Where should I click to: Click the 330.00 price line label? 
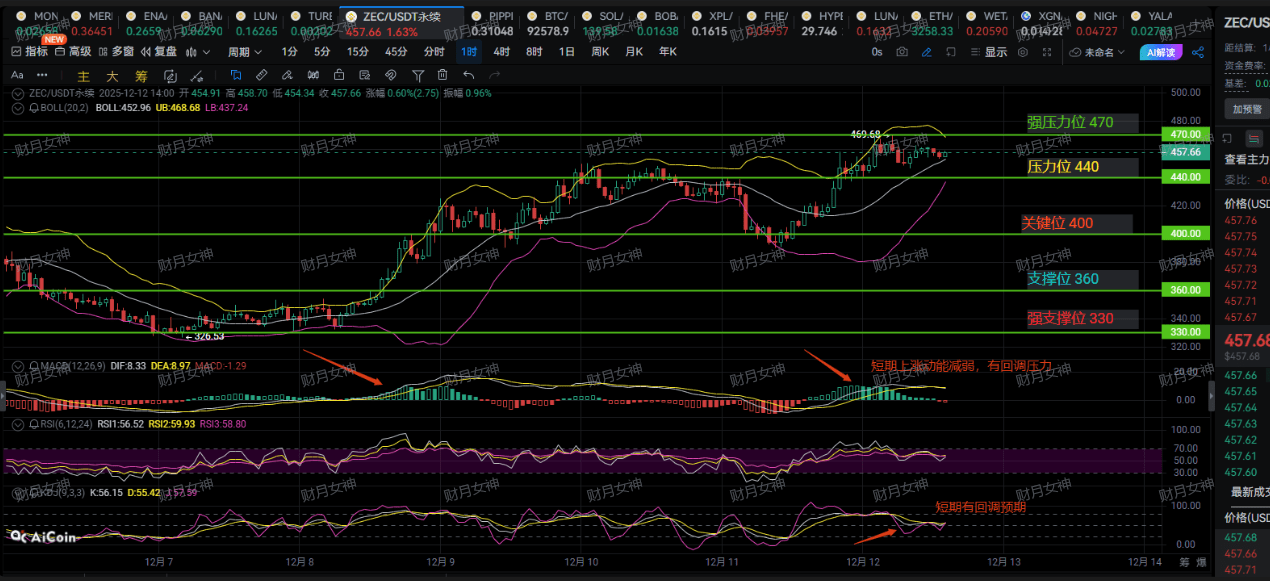point(1185,332)
